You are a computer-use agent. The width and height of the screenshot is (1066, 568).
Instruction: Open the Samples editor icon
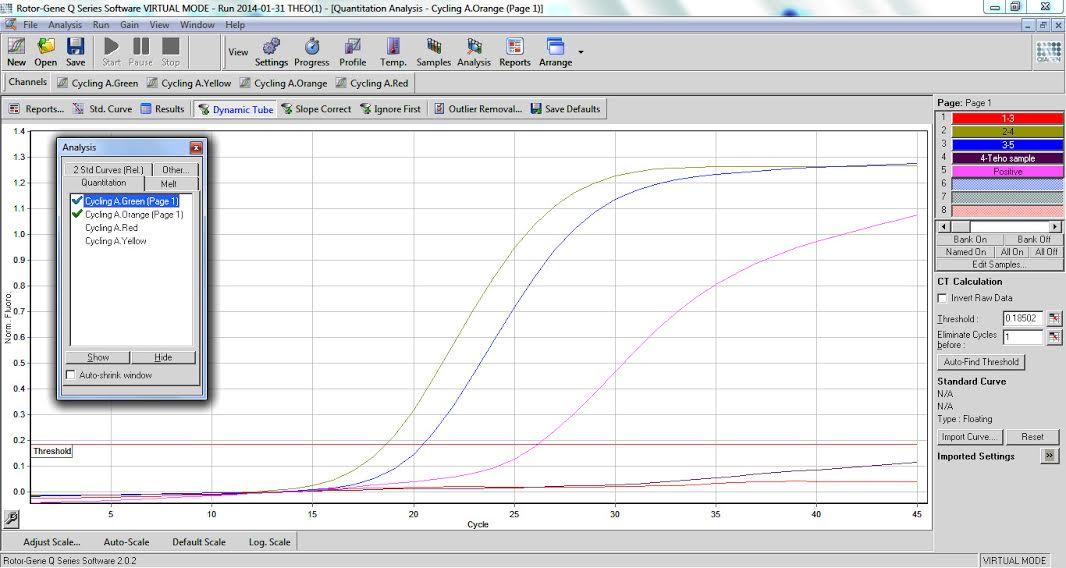click(x=434, y=52)
